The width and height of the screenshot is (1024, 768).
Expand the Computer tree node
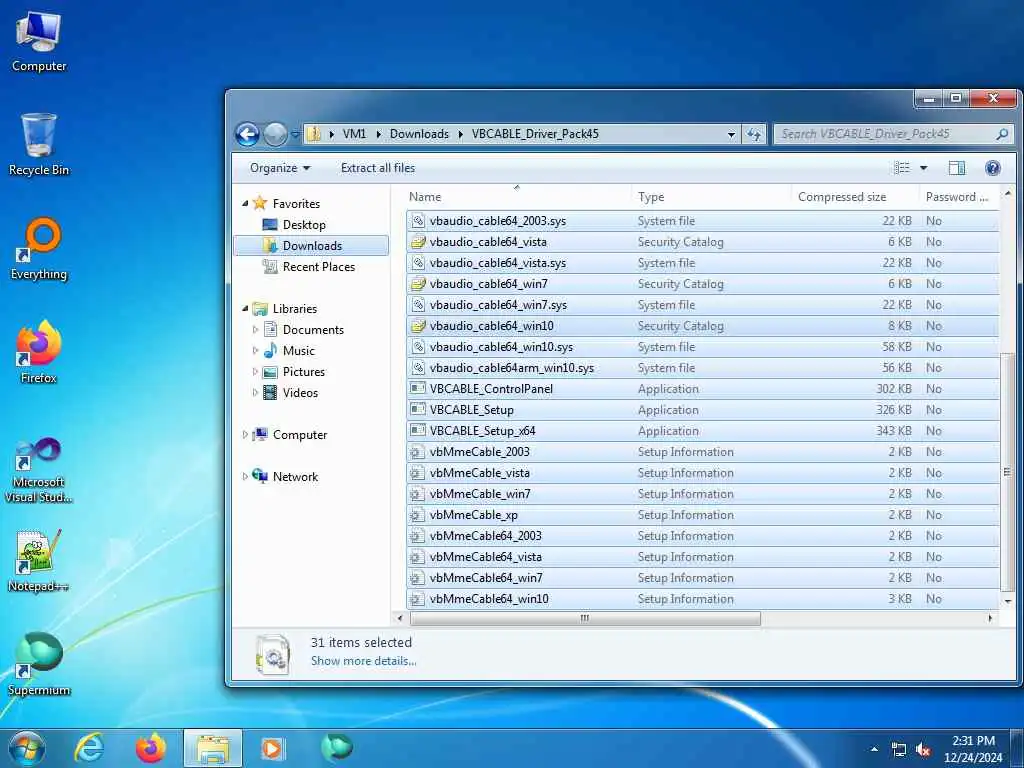tap(246, 435)
